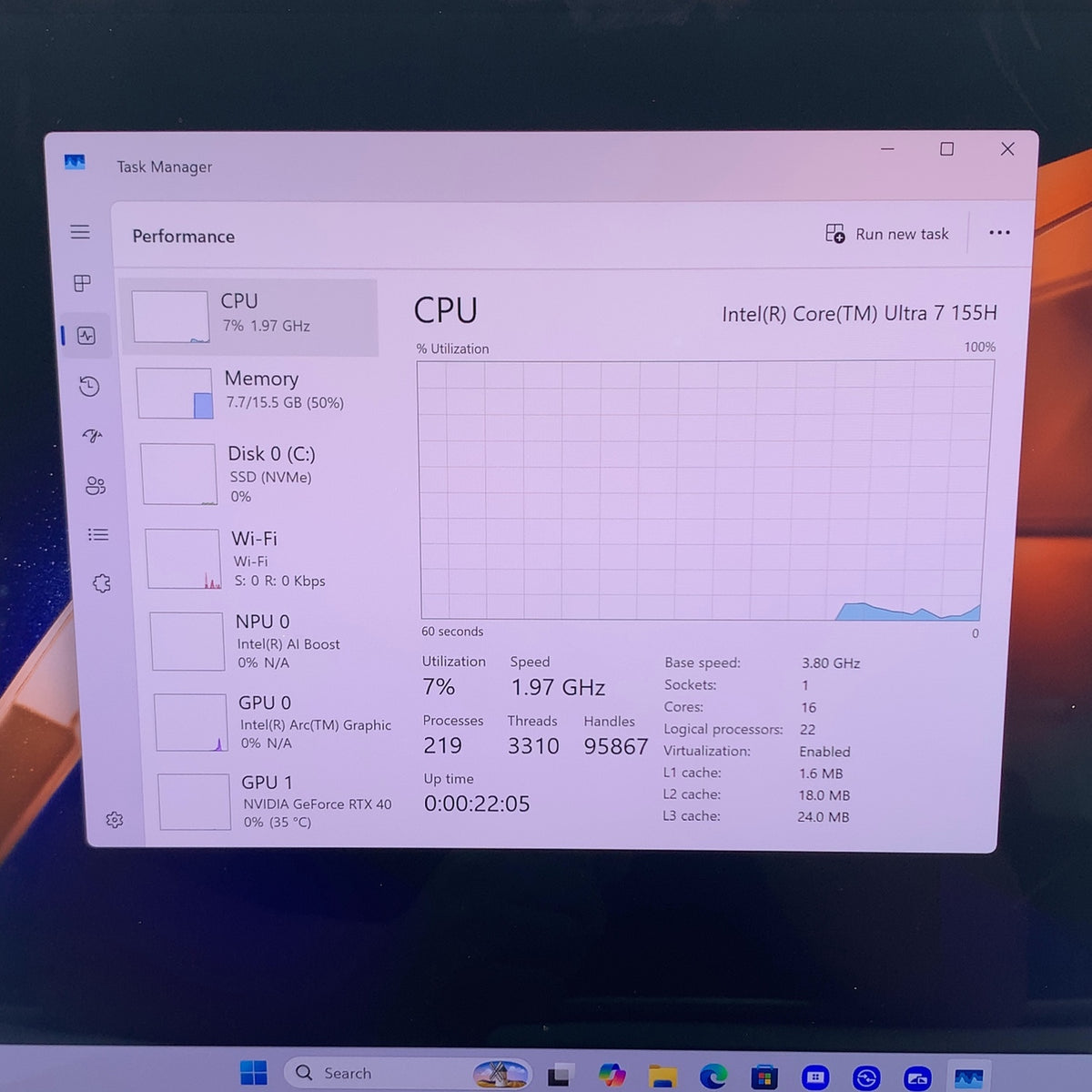Select the Memory performance item
This screenshot has height=1092, width=1092.
pyautogui.click(x=255, y=392)
